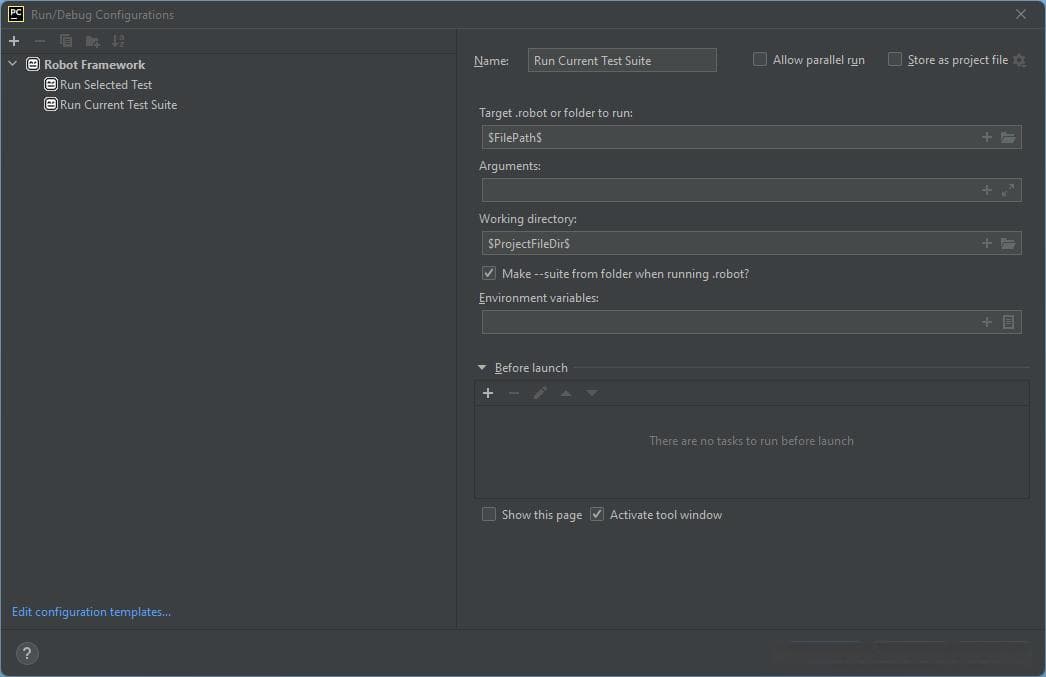This screenshot has width=1046, height=677.
Task: Insert macro into Environment variables field
Action: coord(987,322)
